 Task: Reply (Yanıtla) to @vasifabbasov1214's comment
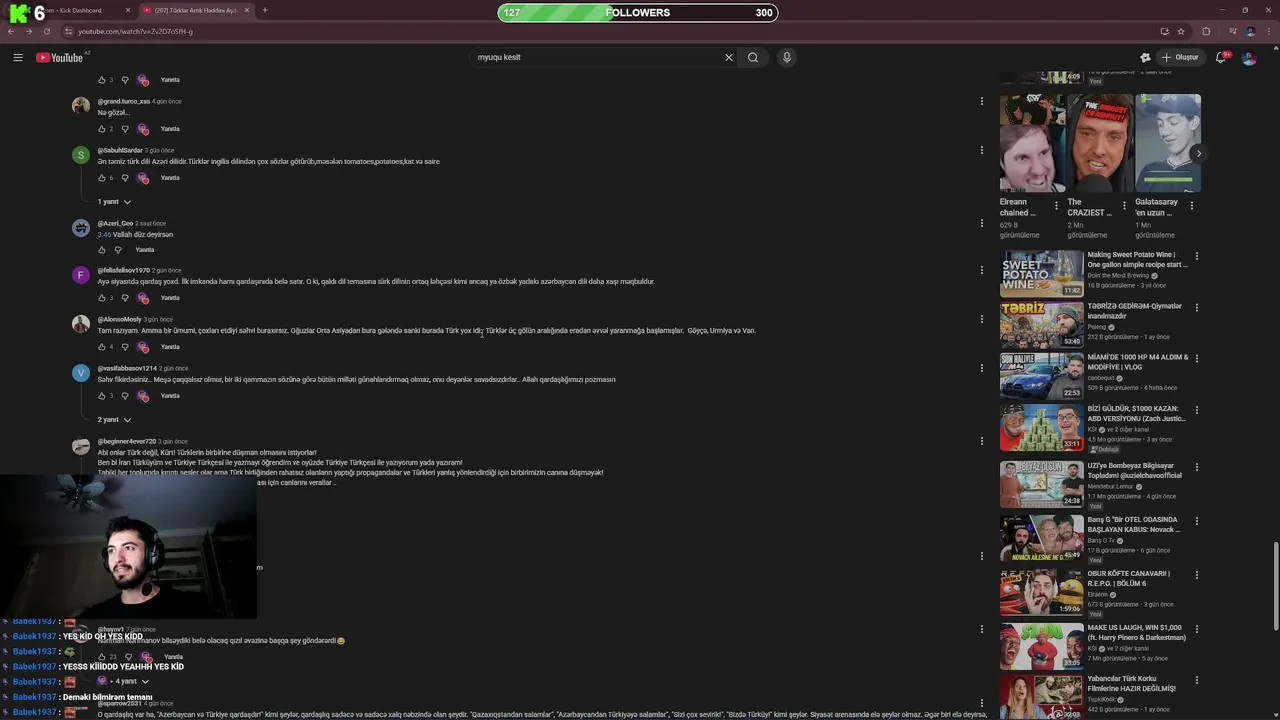point(170,396)
